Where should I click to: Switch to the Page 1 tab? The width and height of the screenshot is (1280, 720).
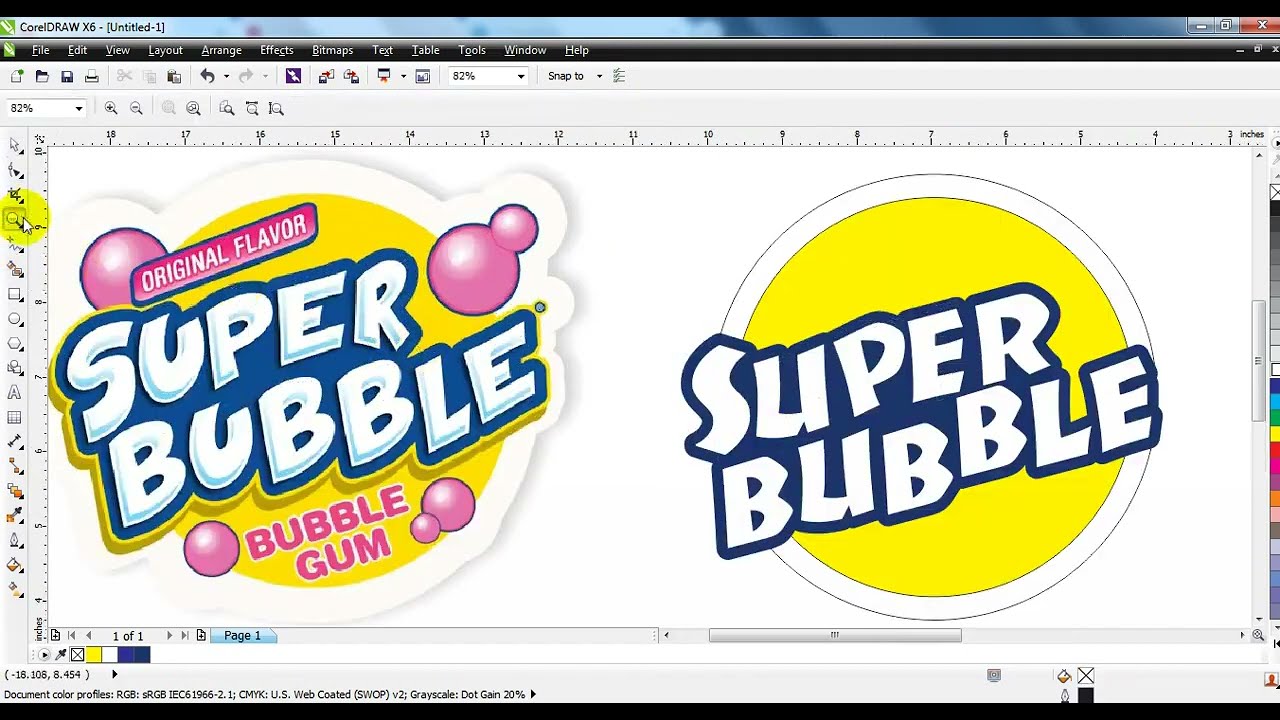pyautogui.click(x=242, y=636)
